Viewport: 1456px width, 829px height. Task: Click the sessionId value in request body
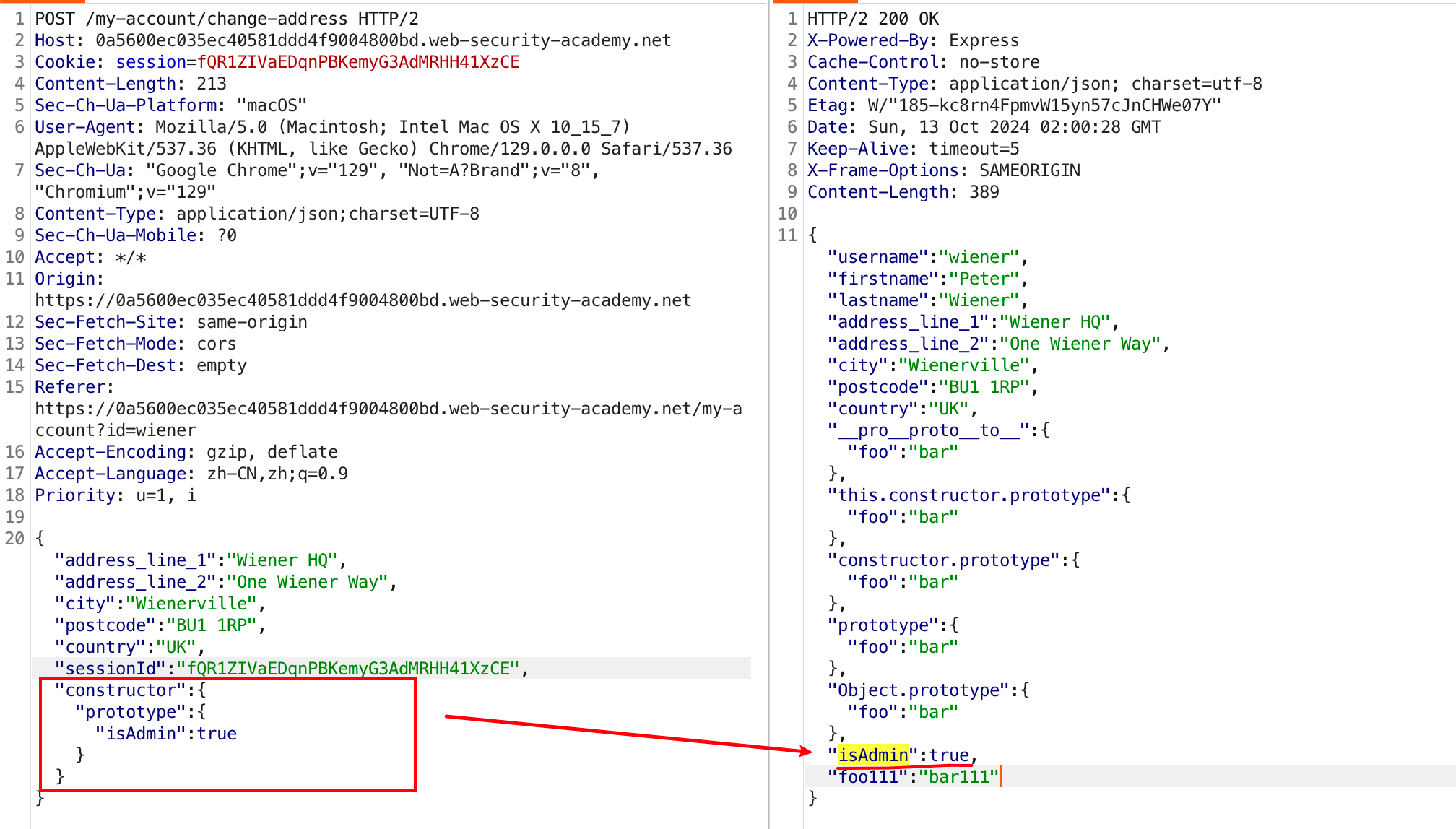pyautogui.click(x=347, y=669)
